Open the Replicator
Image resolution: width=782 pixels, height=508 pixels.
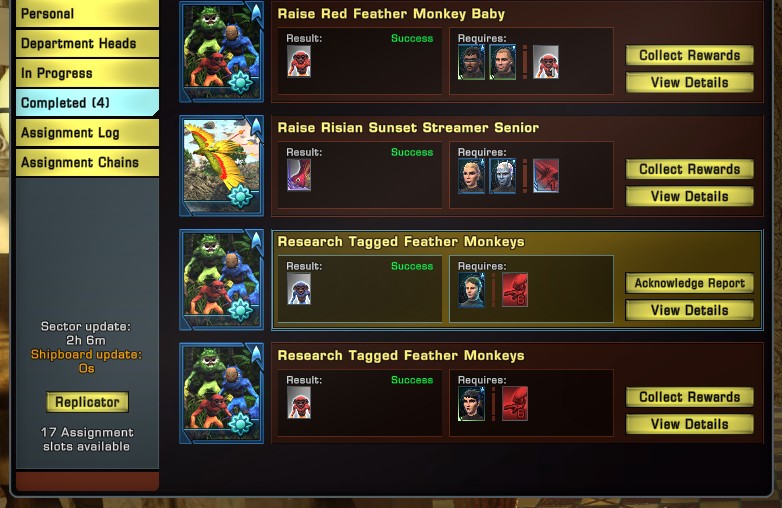coord(87,402)
